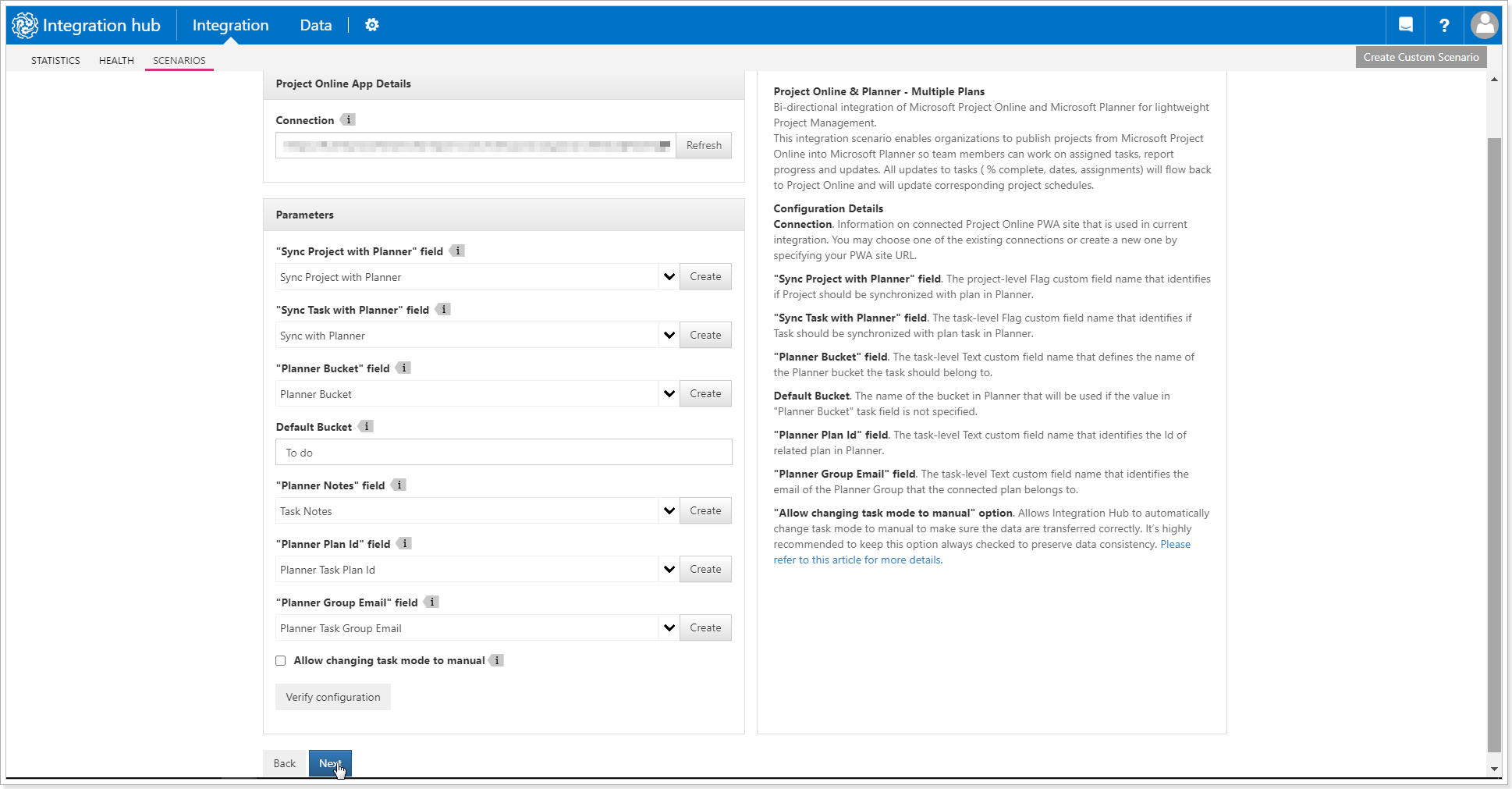Switch to the Scenarios tab

[179, 60]
